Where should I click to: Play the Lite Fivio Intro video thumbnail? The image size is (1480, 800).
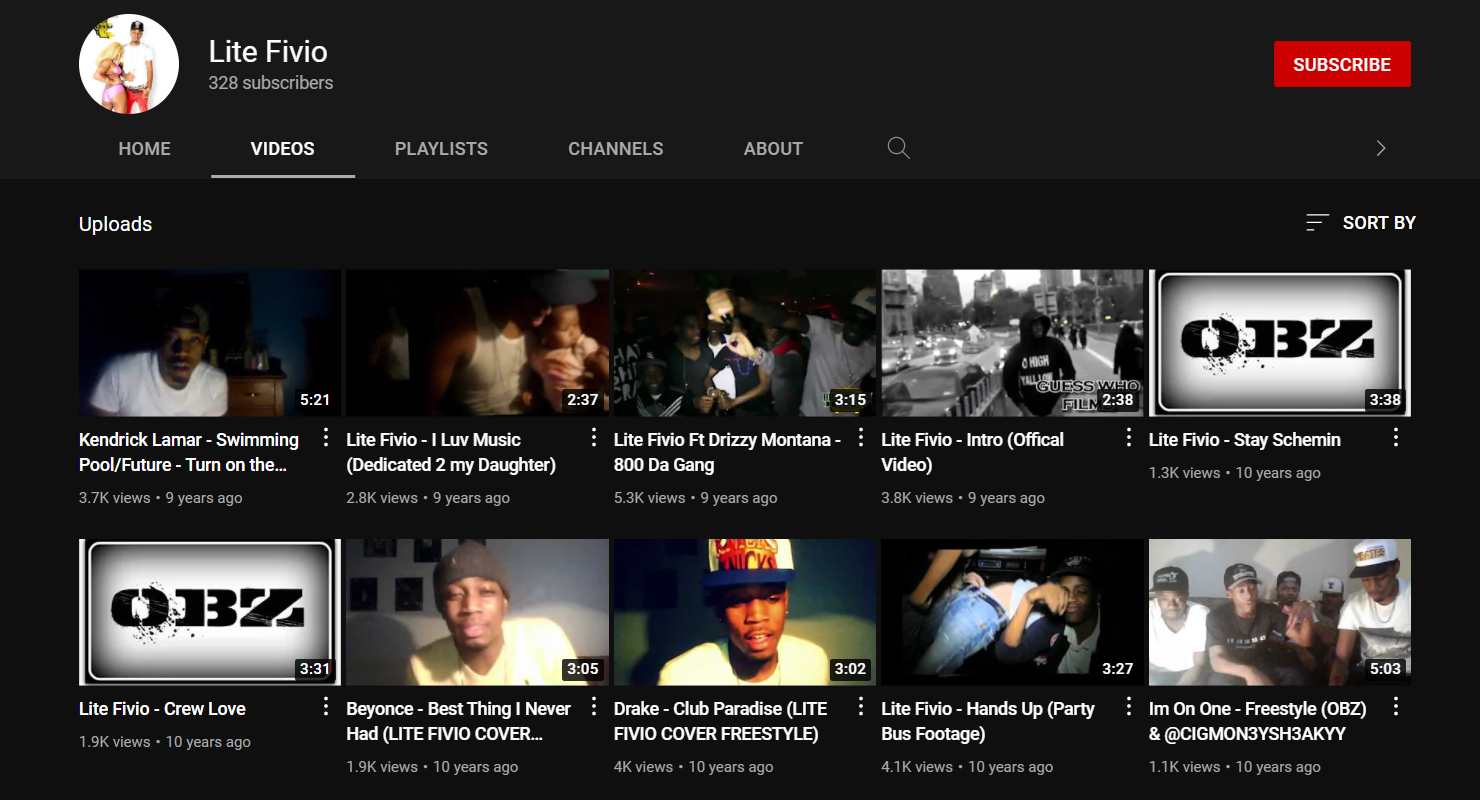coord(1011,342)
